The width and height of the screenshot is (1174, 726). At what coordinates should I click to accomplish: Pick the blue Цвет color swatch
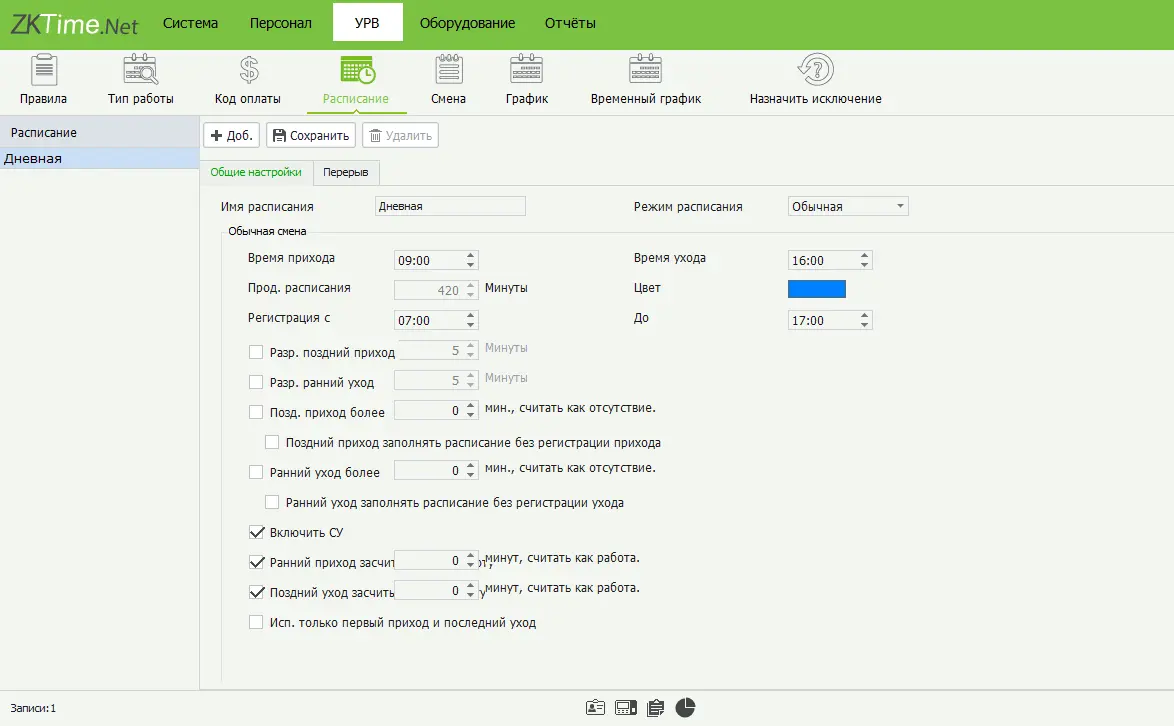pos(816,289)
